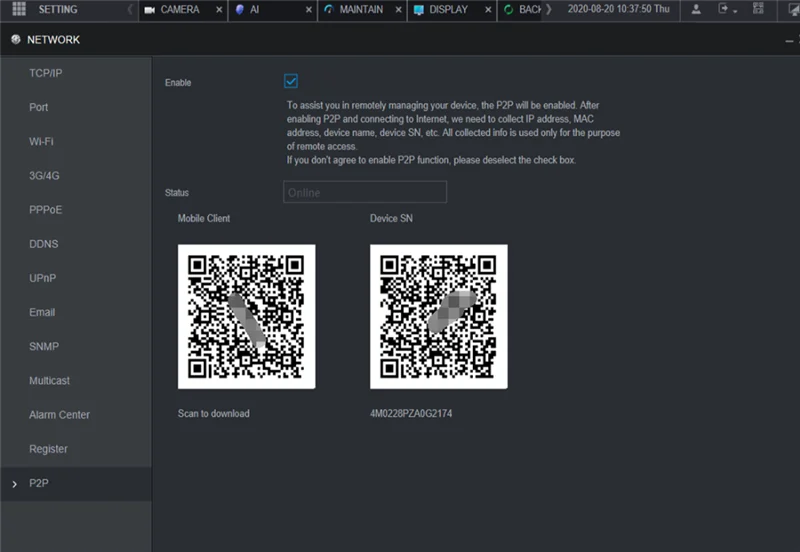Click the MAINTAIN gauge icon
Image resolution: width=800 pixels, height=552 pixels.
point(329,9)
